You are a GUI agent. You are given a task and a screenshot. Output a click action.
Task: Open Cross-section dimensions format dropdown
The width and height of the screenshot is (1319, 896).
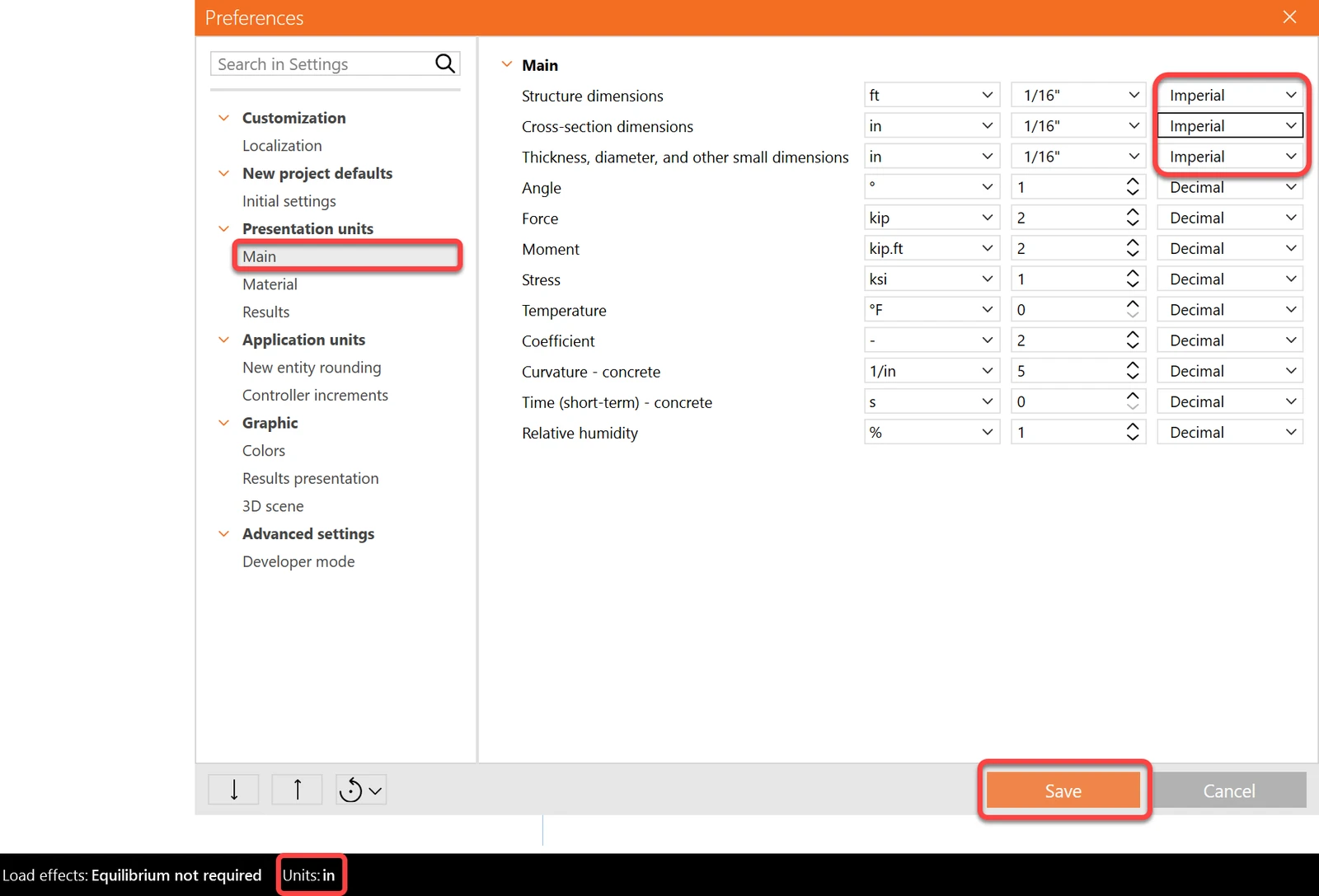pyautogui.click(x=1230, y=125)
